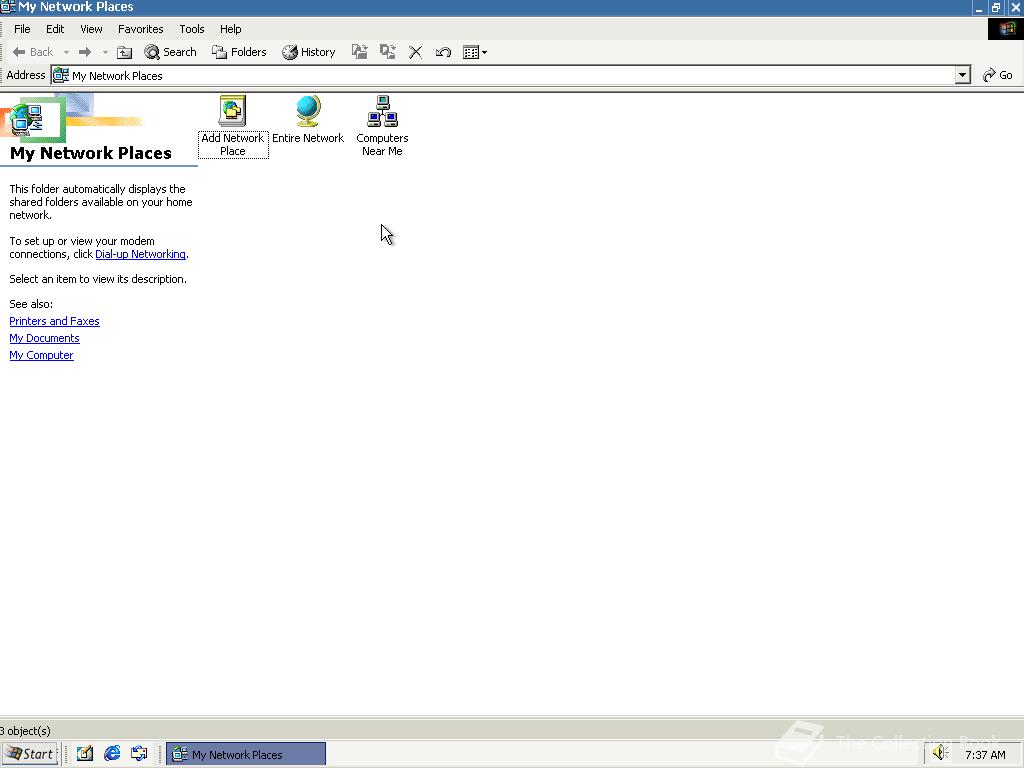The width and height of the screenshot is (1024, 768).
Task: Click the title bar system menu icon
Action: [8, 7]
